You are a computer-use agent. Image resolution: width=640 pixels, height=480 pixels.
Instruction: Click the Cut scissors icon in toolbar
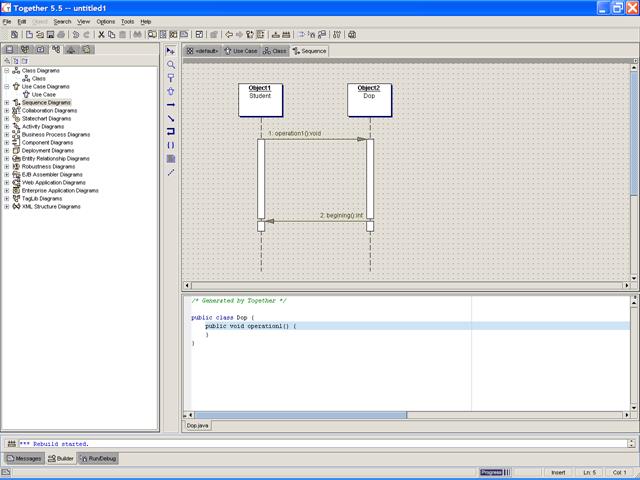100,34
